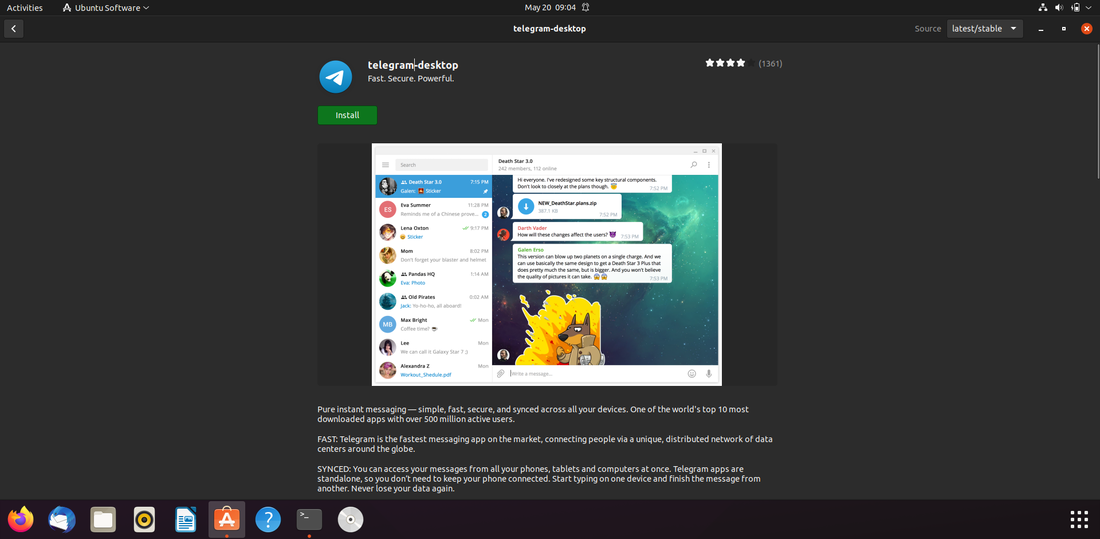Screen dimensions: 1100x539
Task: Maximize the Ubuntu Software window
Action: (1064, 29)
